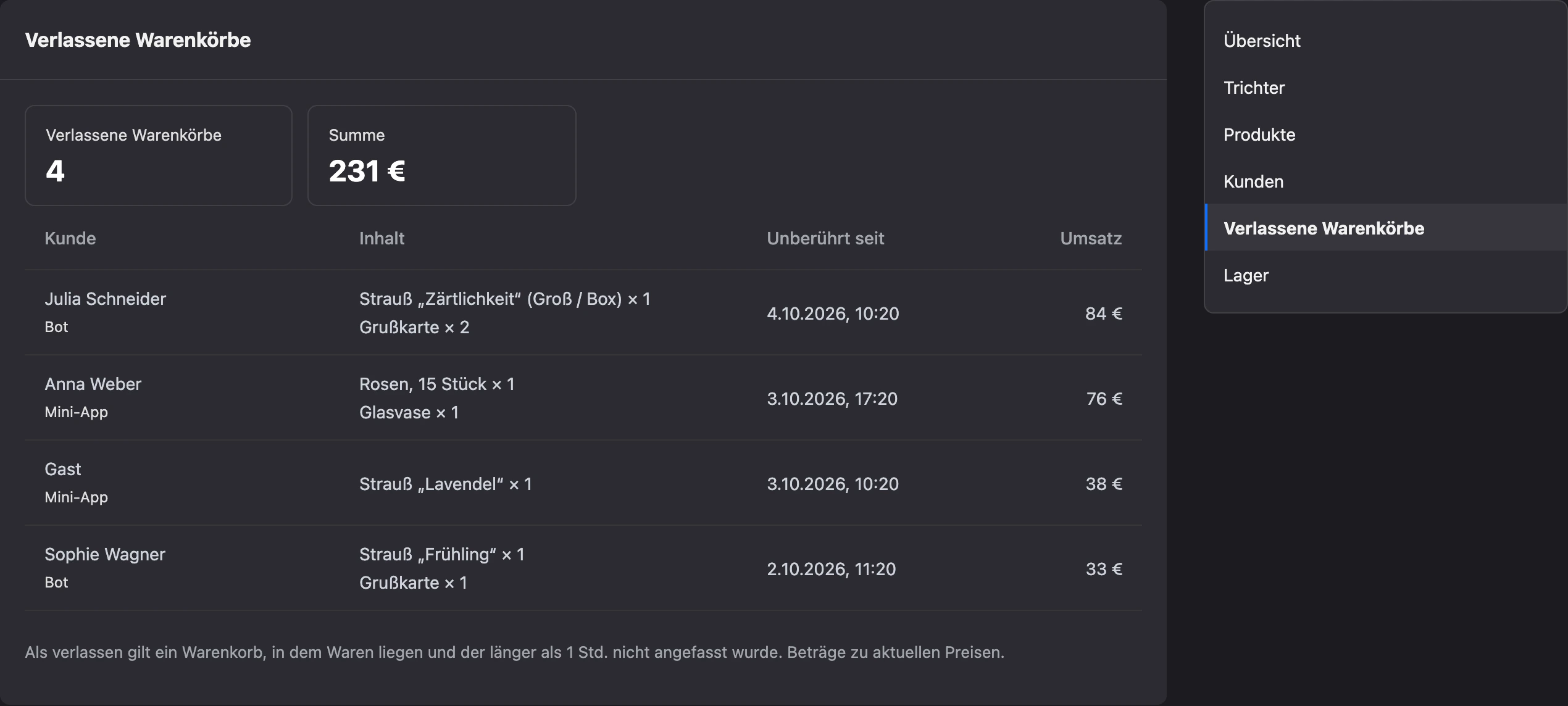
Task: Open the Gast customer entry
Action: (62, 469)
